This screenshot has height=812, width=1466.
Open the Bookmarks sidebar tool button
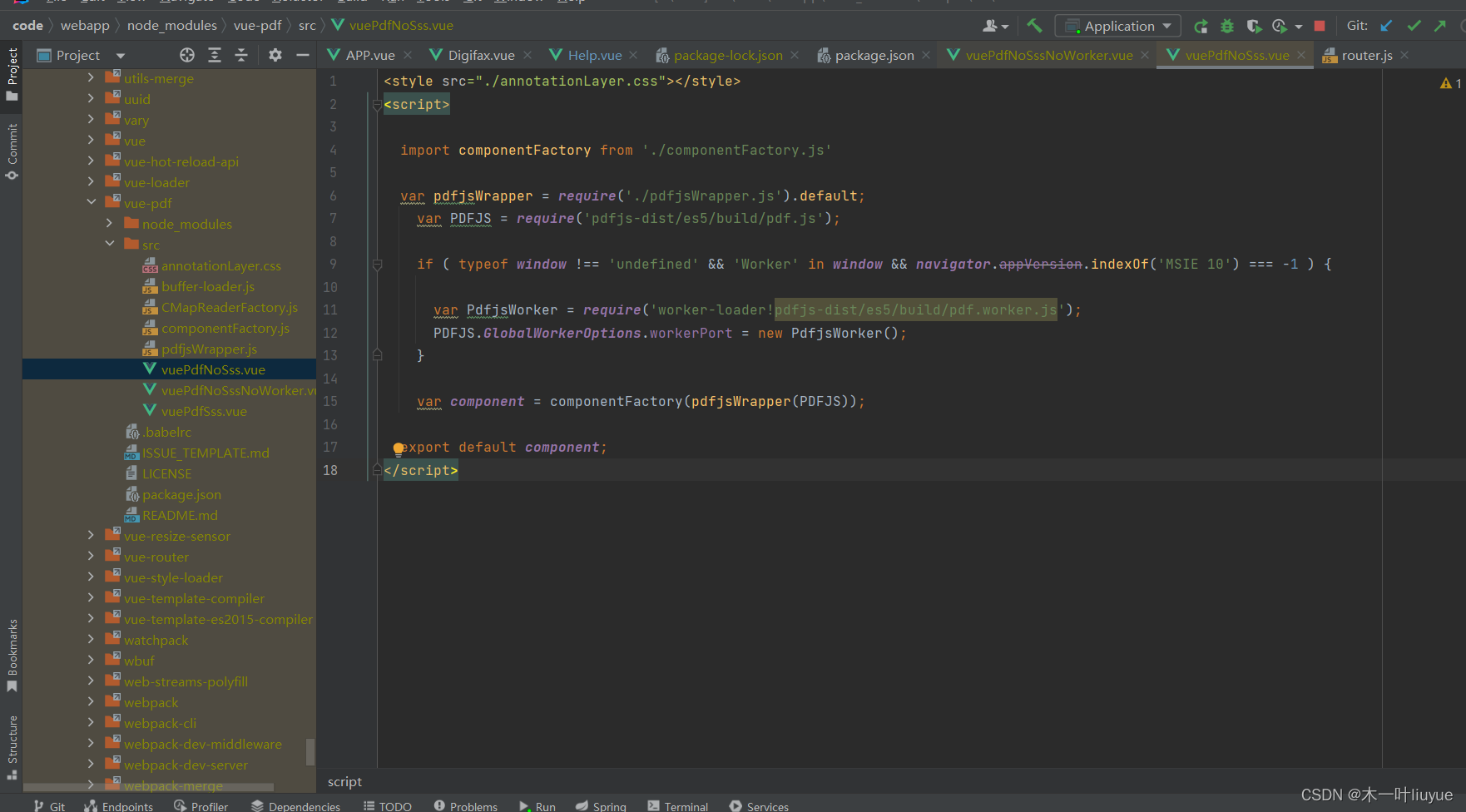click(x=12, y=656)
